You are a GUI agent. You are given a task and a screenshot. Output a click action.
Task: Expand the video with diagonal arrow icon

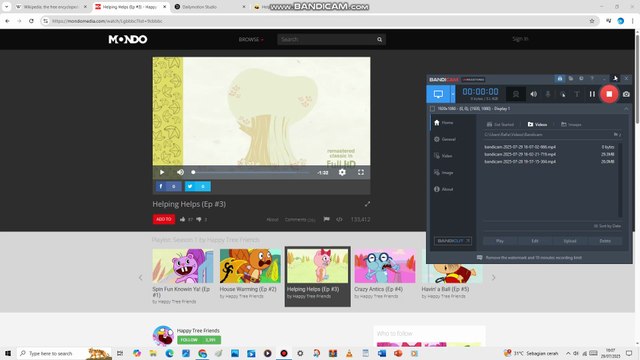(367, 204)
